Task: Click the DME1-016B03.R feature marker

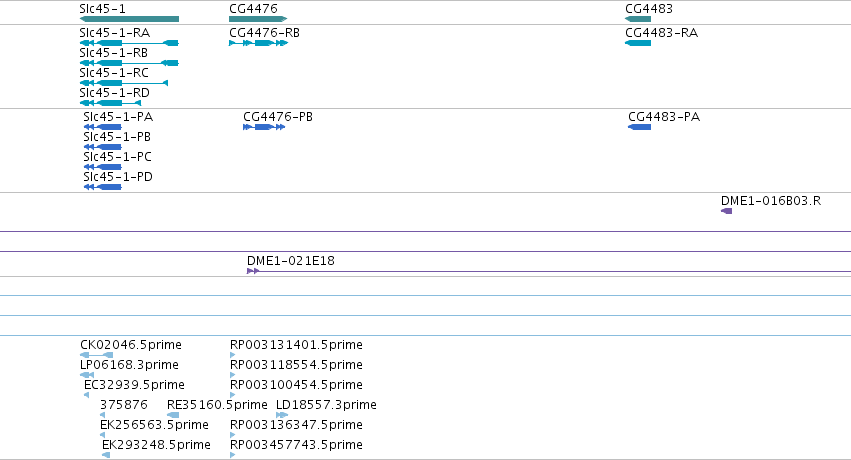Action: 726,211
